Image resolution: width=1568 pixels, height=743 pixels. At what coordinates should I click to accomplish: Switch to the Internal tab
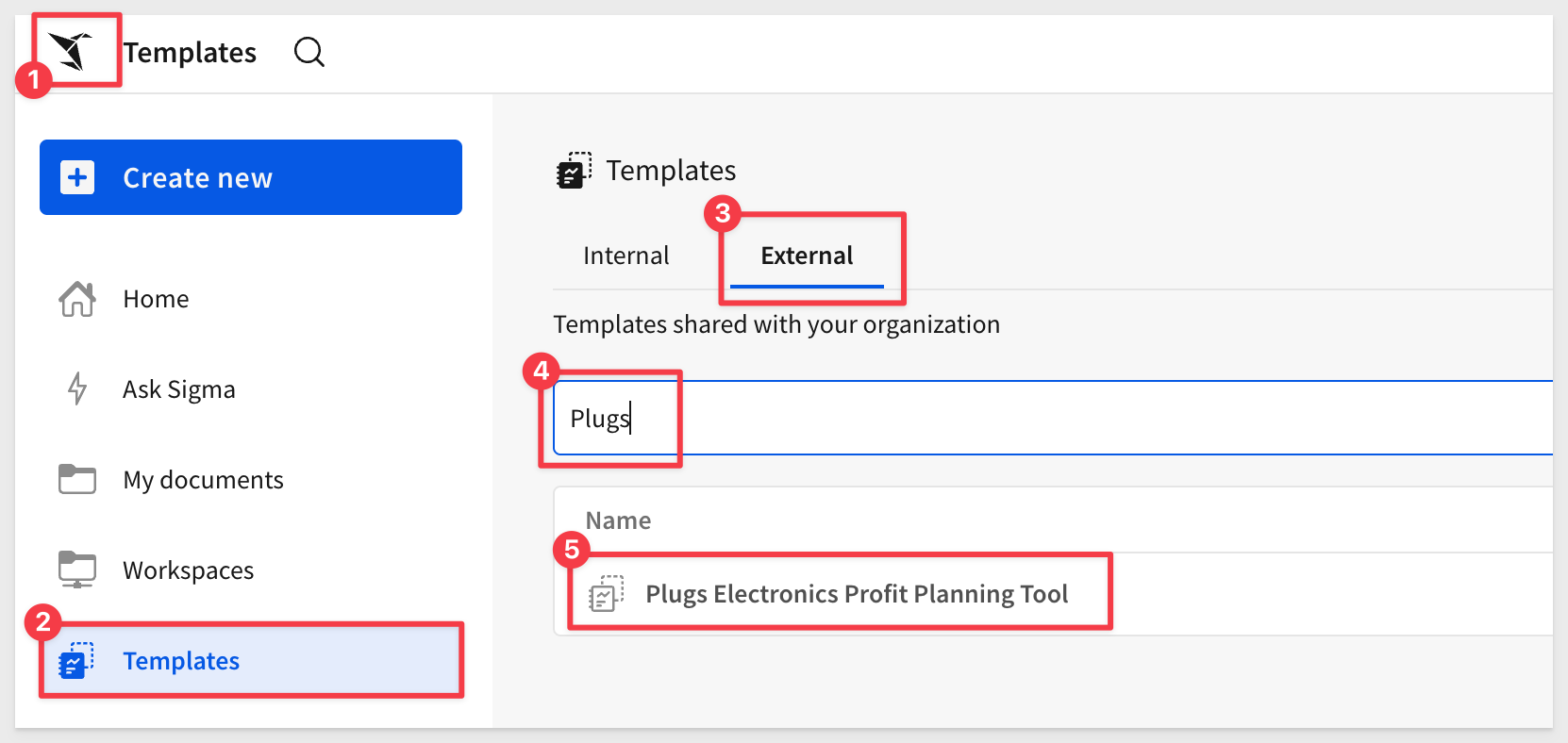626,256
